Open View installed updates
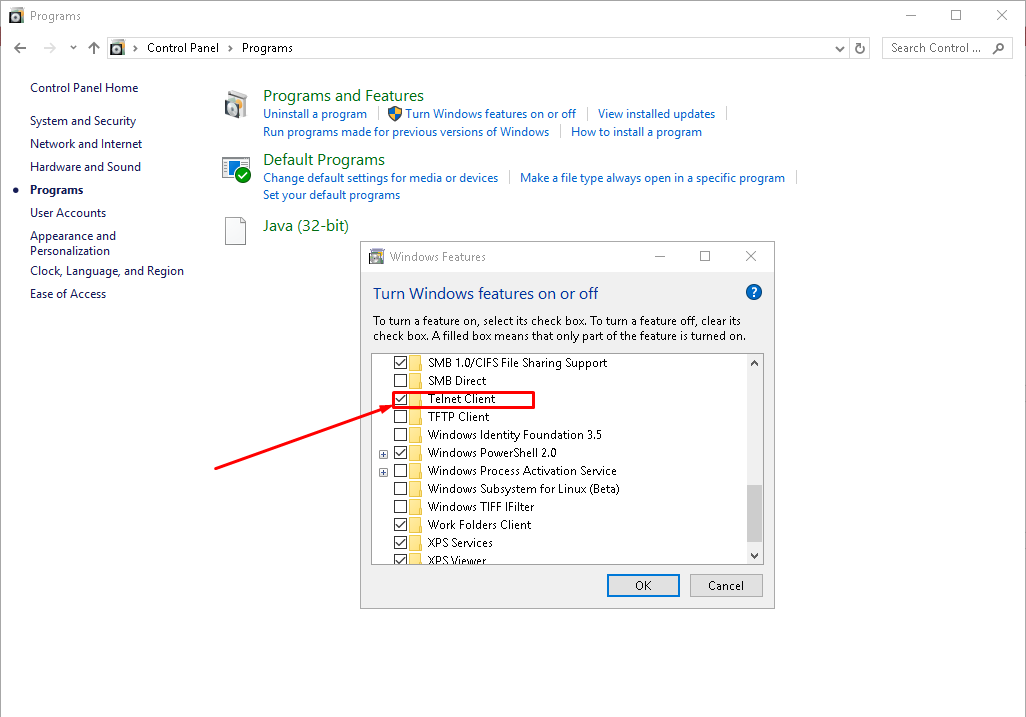The image size is (1026, 717). (x=656, y=114)
